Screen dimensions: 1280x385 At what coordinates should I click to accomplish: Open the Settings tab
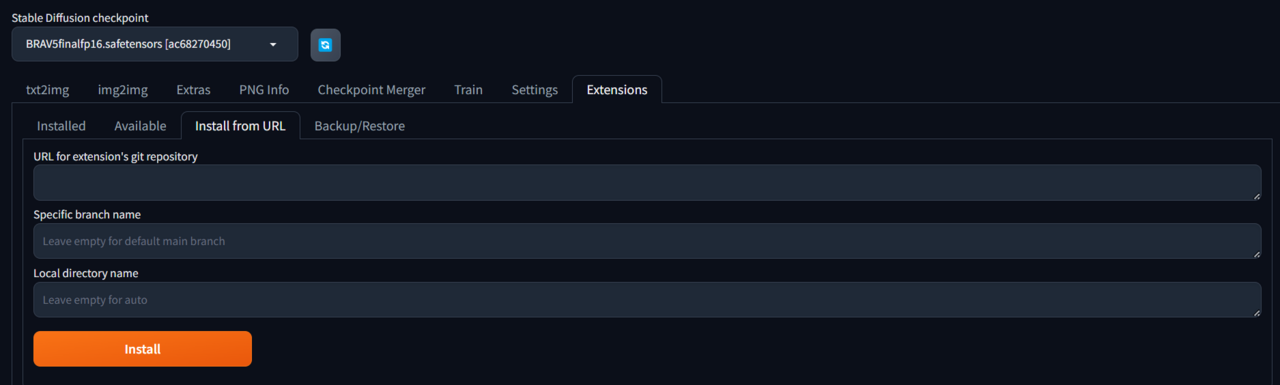tap(535, 90)
